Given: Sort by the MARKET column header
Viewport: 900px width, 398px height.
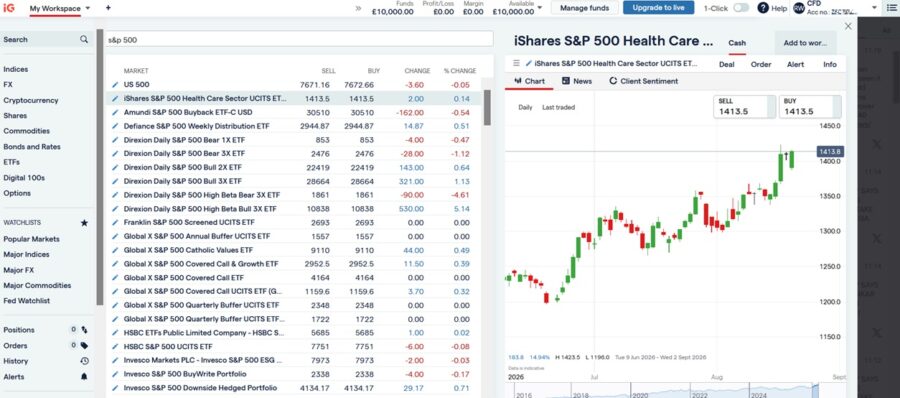Looking at the screenshot, I should point(136,71).
